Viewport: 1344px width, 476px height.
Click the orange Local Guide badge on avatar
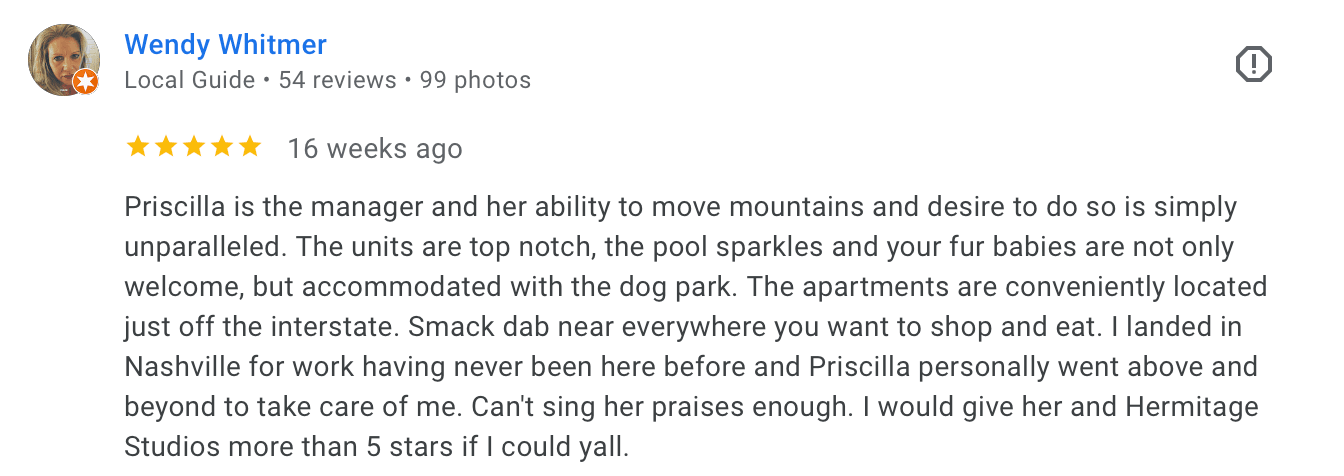(86, 83)
